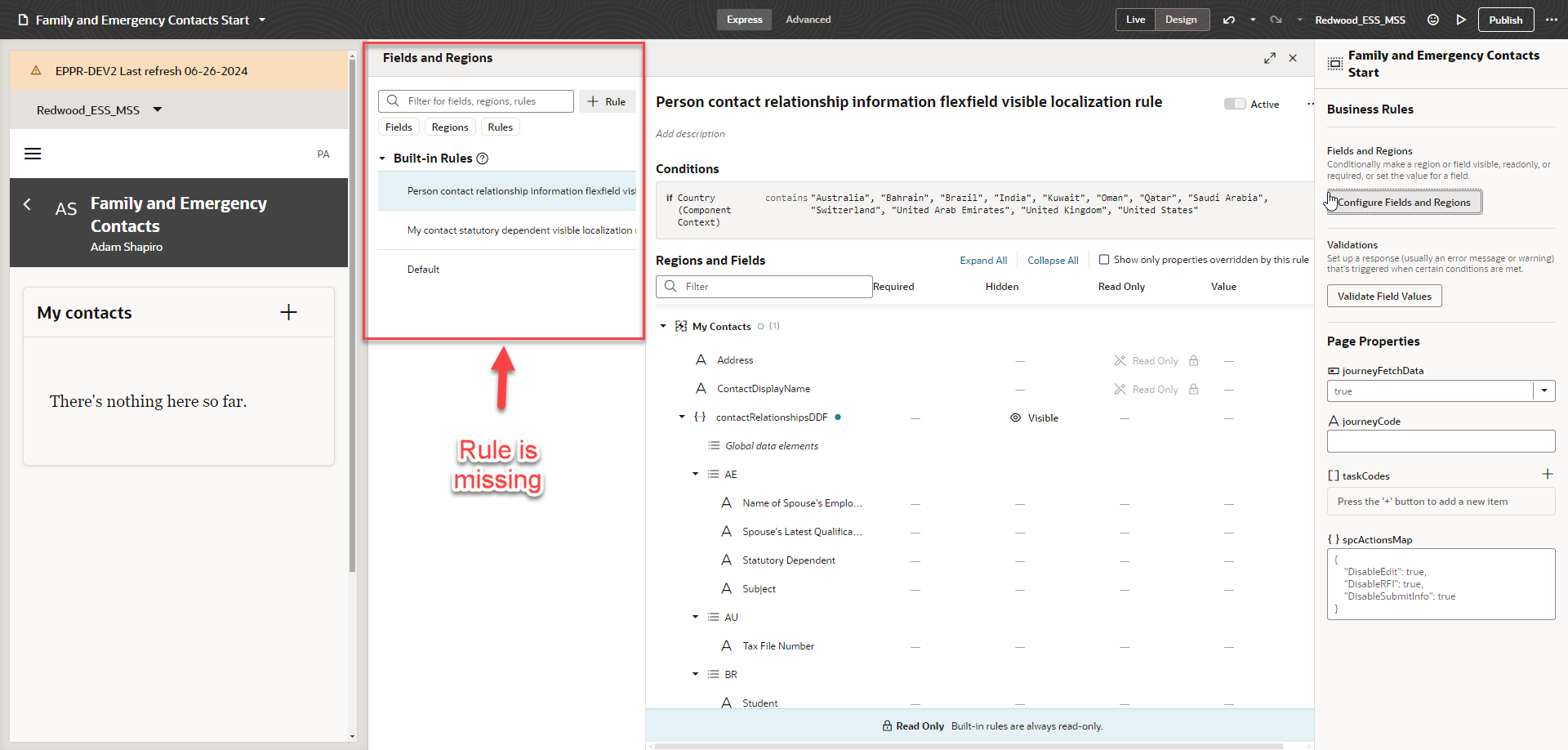Click the horizontal scrollbar below Read Only banner
1568x750 pixels.
[x=968, y=746]
